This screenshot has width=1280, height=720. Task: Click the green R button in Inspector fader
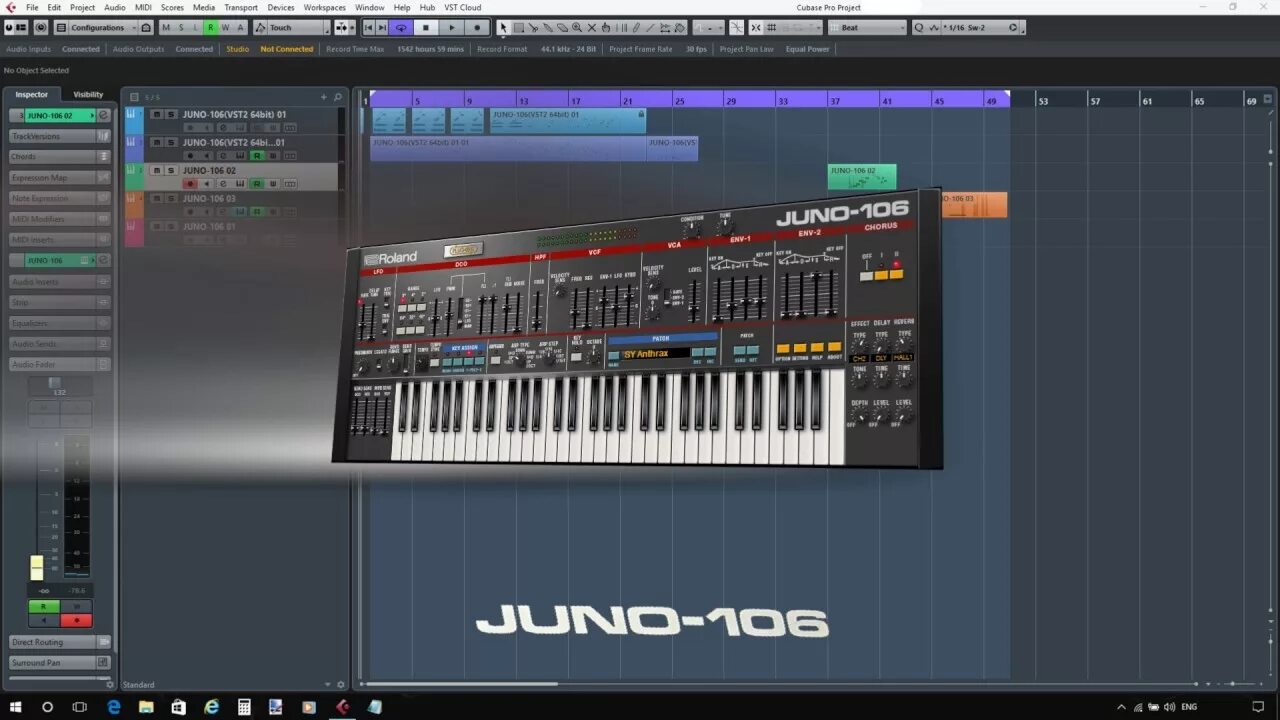click(x=43, y=606)
